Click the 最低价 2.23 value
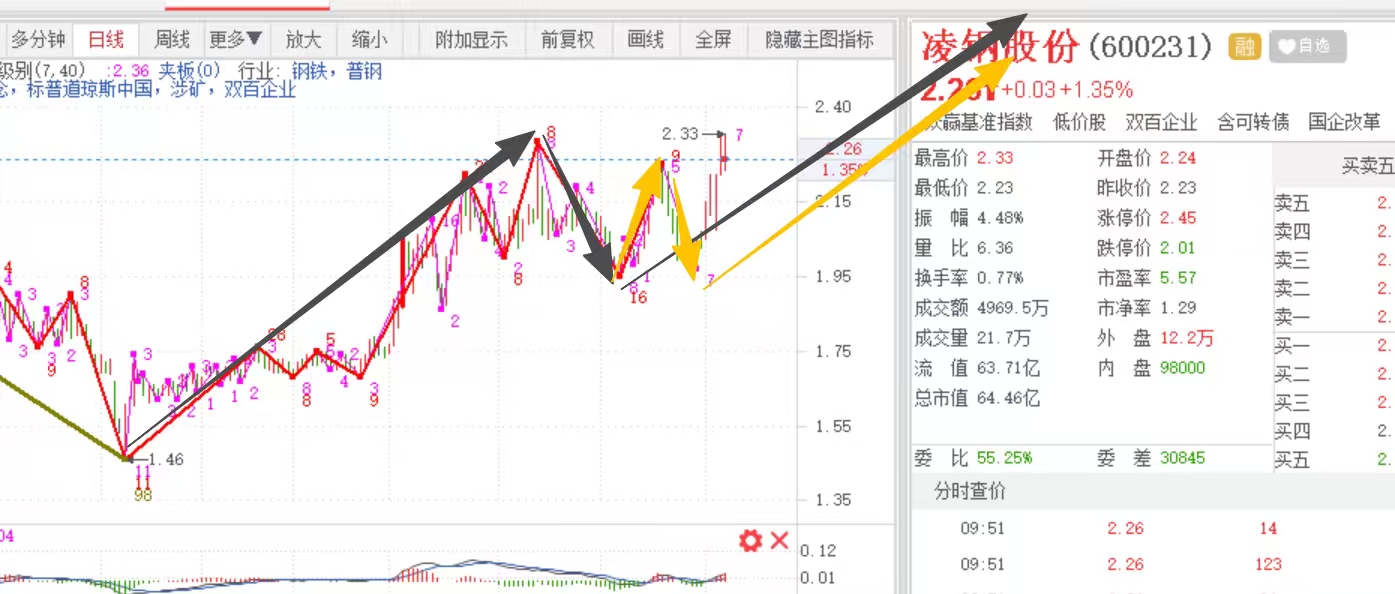Screen dimensions: 1395x594 (x=995, y=188)
